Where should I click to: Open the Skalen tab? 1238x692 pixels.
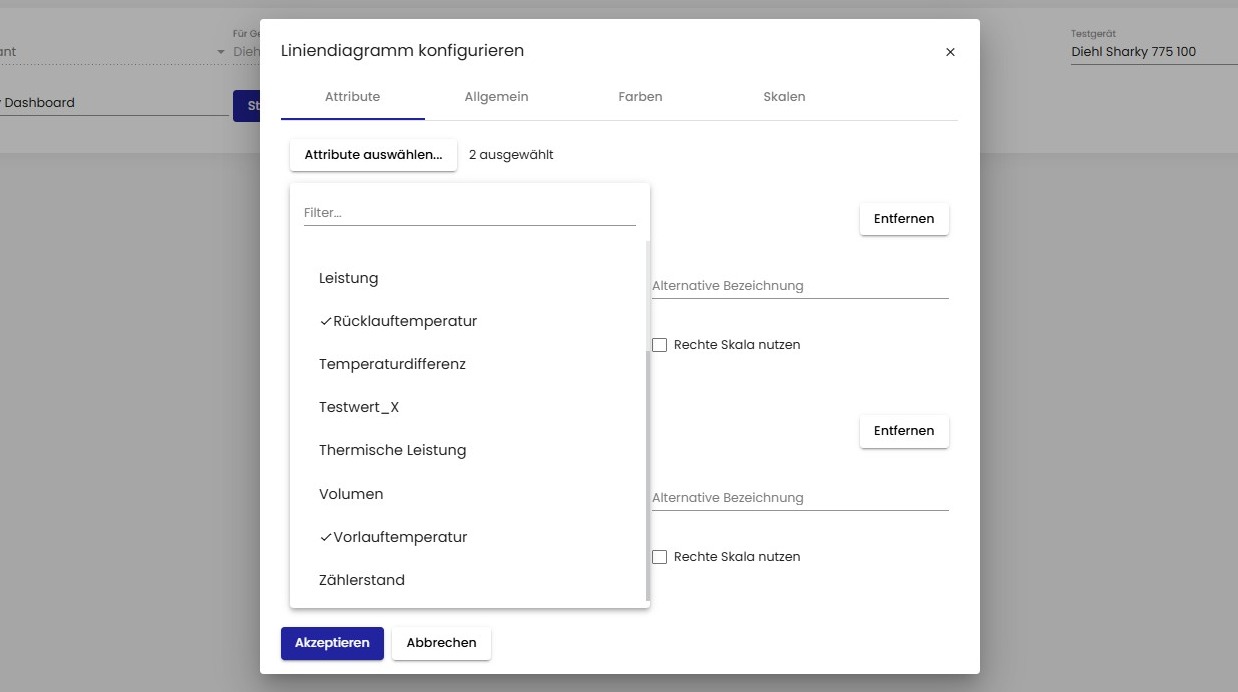click(784, 97)
